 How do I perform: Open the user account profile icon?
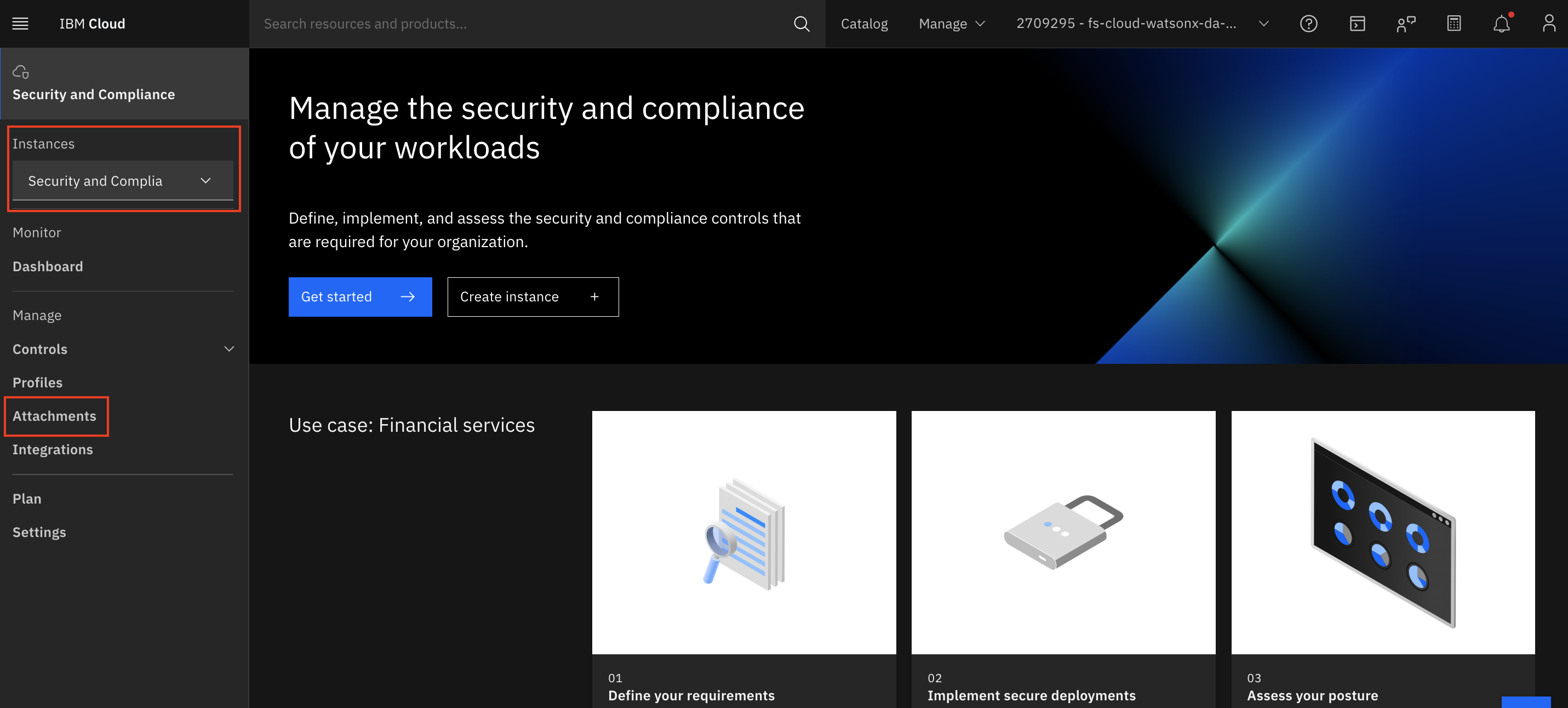pyautogui.click(x=1549, y=24)
